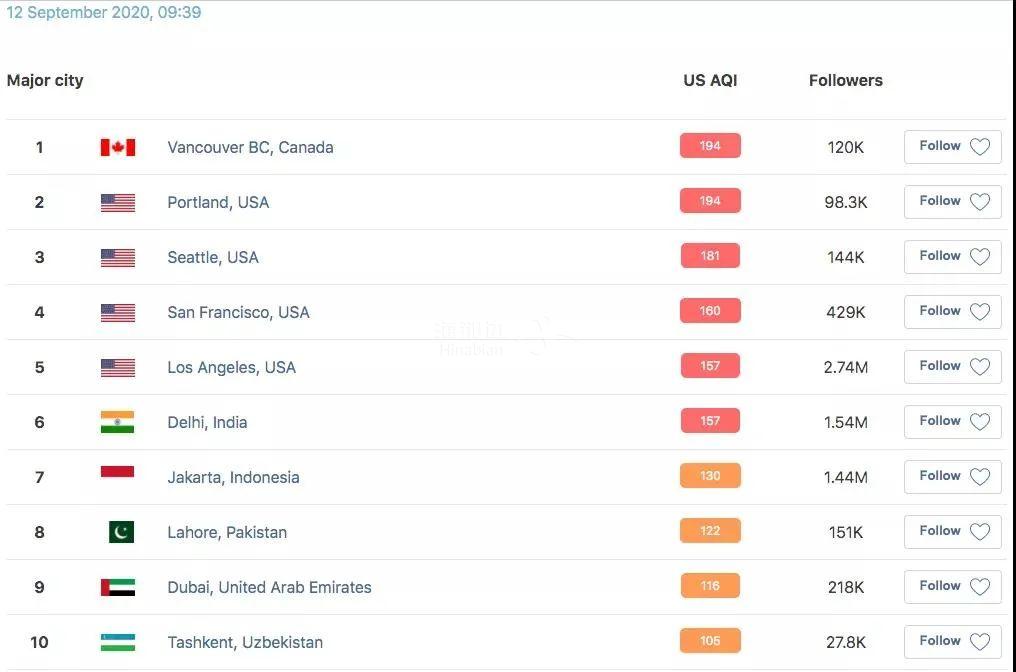Follow Vancouver BC, Canada
The image size is (1016, 672).
tap(952, 146)
